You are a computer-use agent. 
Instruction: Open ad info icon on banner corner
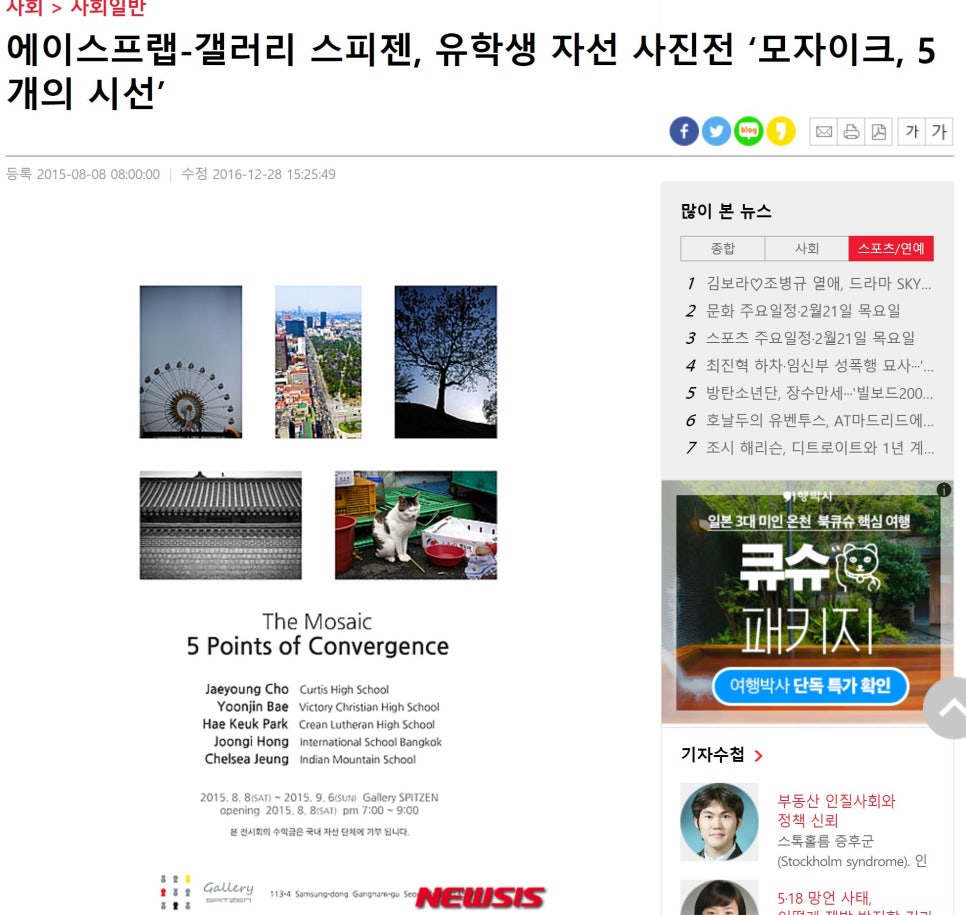944,490
